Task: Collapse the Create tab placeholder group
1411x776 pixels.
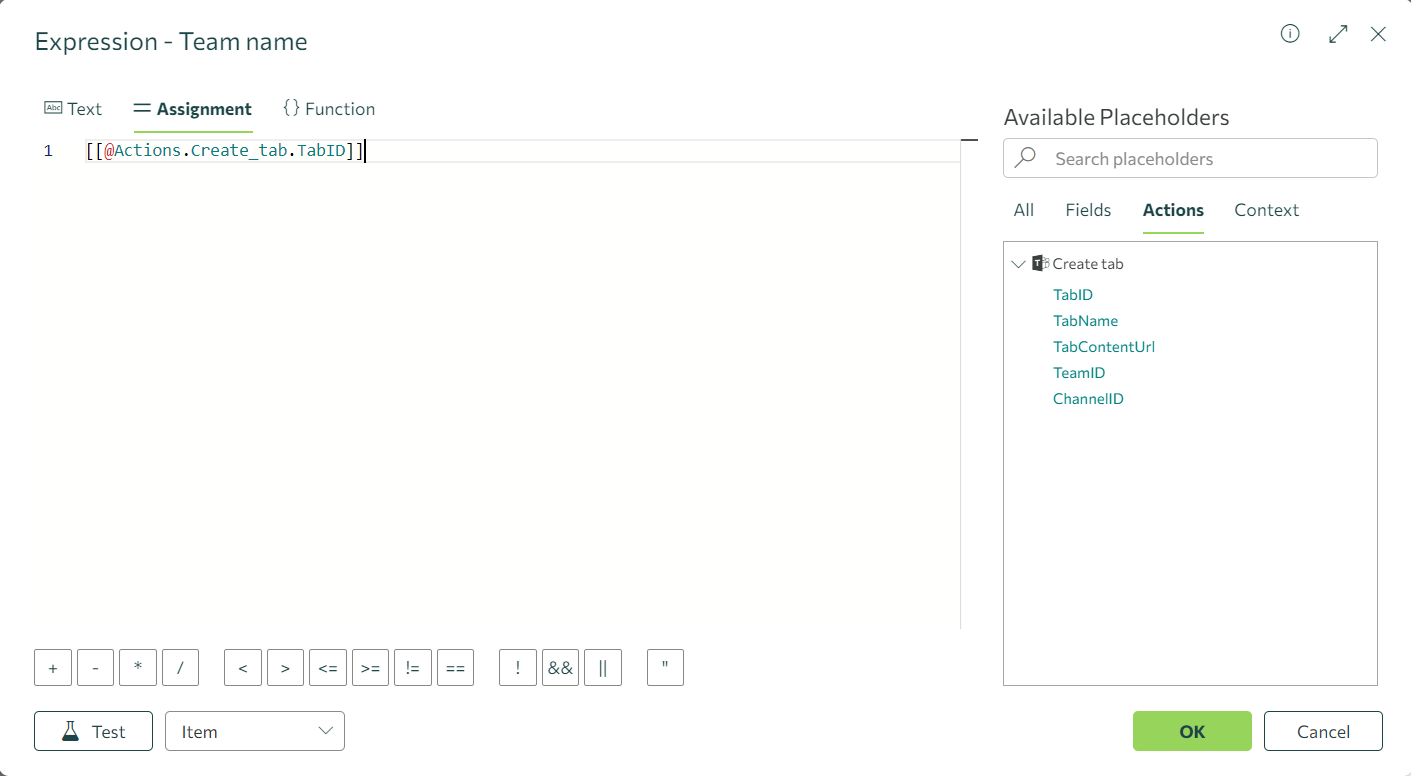Action: 1019,263
